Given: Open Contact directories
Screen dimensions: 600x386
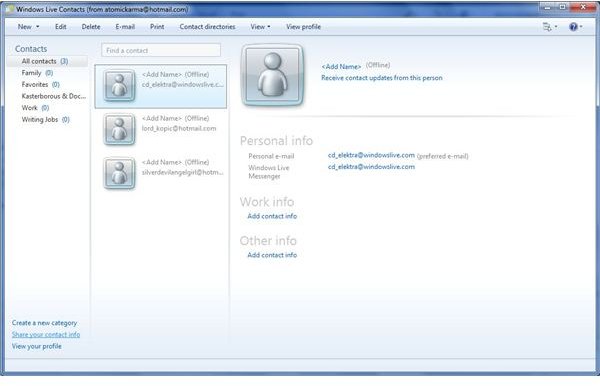Looking at the screenshot, I should [x=207, y=27].
